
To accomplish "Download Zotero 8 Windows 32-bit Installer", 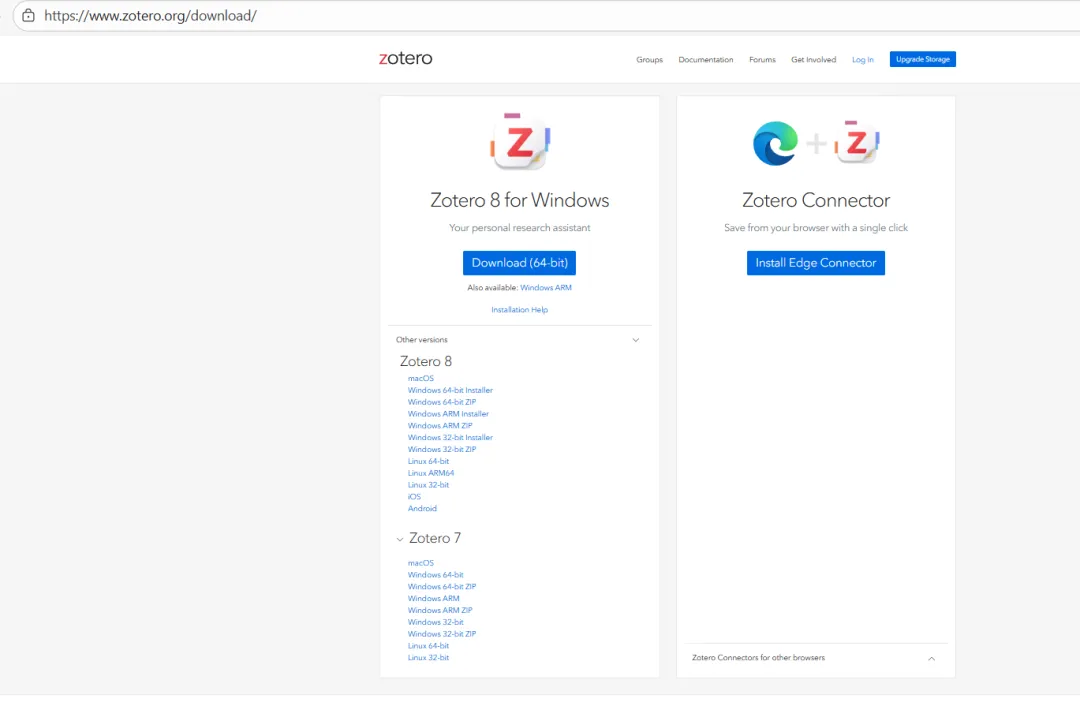I will (x=450, y=437).
